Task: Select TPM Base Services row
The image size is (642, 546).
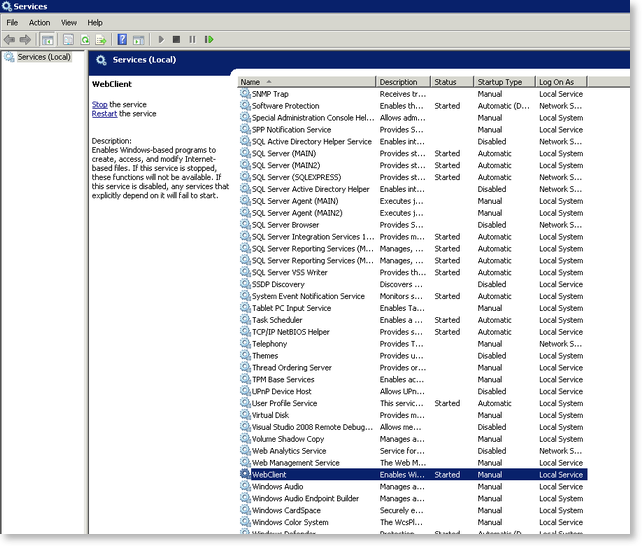Action: tap(414, 379)
